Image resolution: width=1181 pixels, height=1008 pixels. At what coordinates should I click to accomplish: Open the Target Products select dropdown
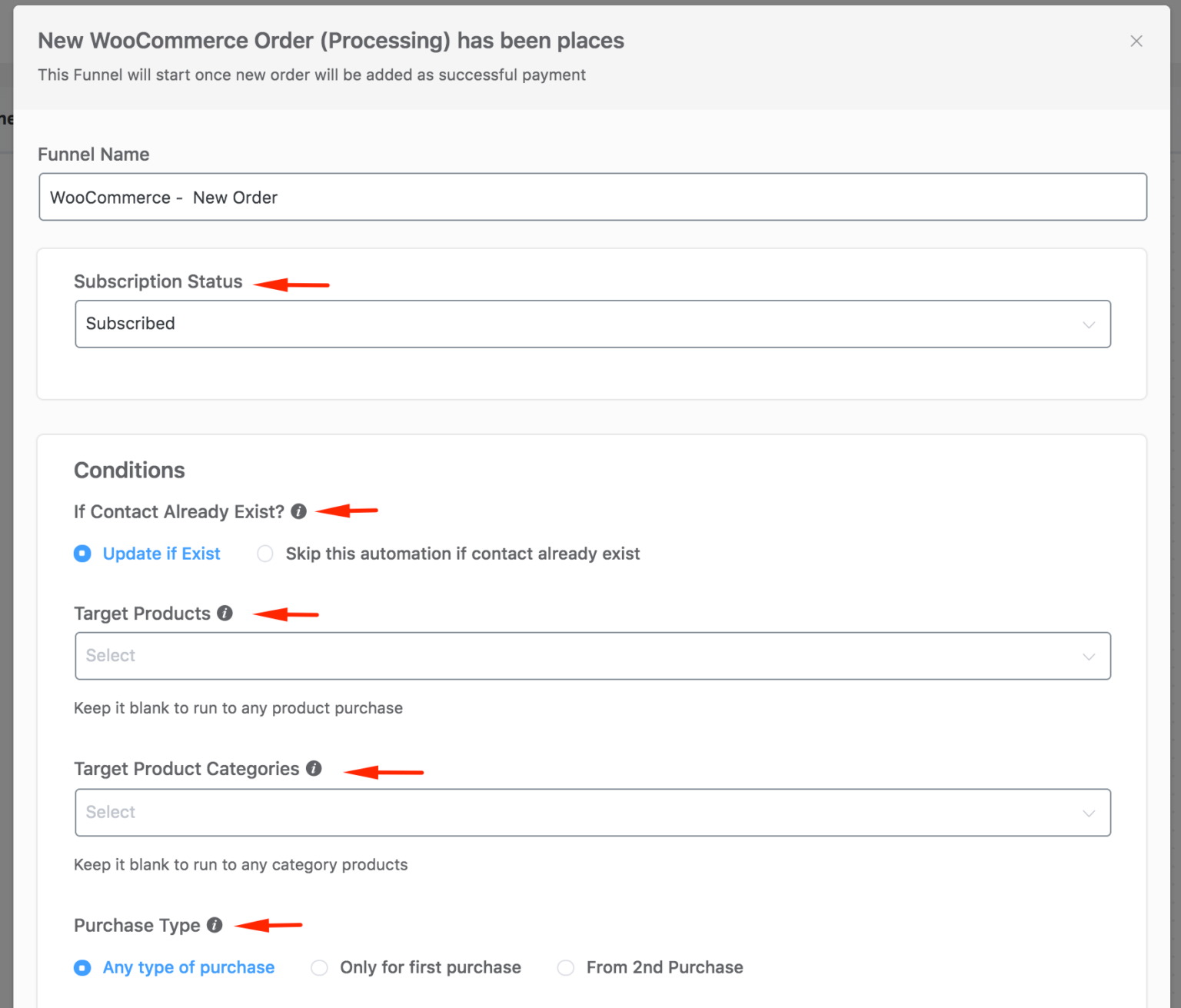(x=593, y=656)
